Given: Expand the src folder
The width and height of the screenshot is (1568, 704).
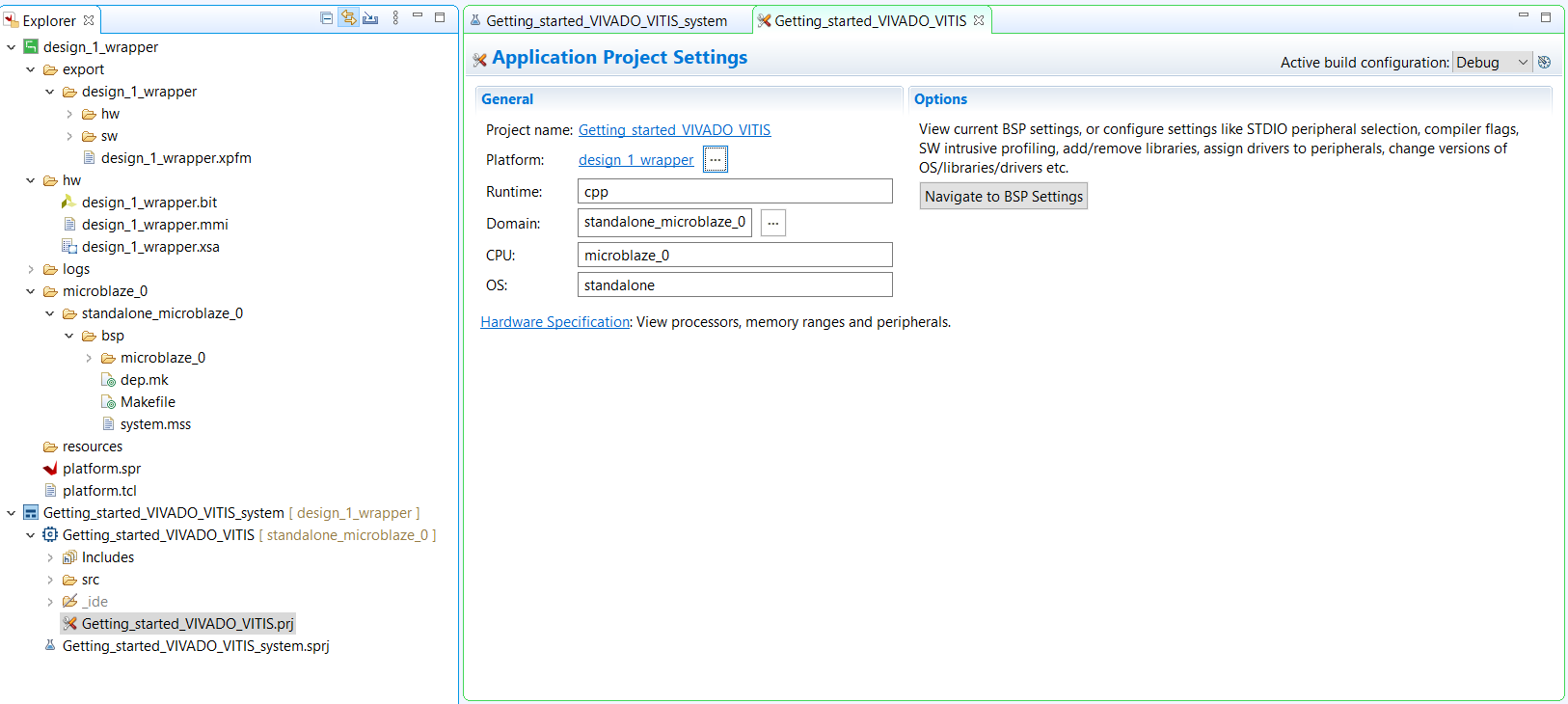Looking at the screenshot, I should [49, 580].
